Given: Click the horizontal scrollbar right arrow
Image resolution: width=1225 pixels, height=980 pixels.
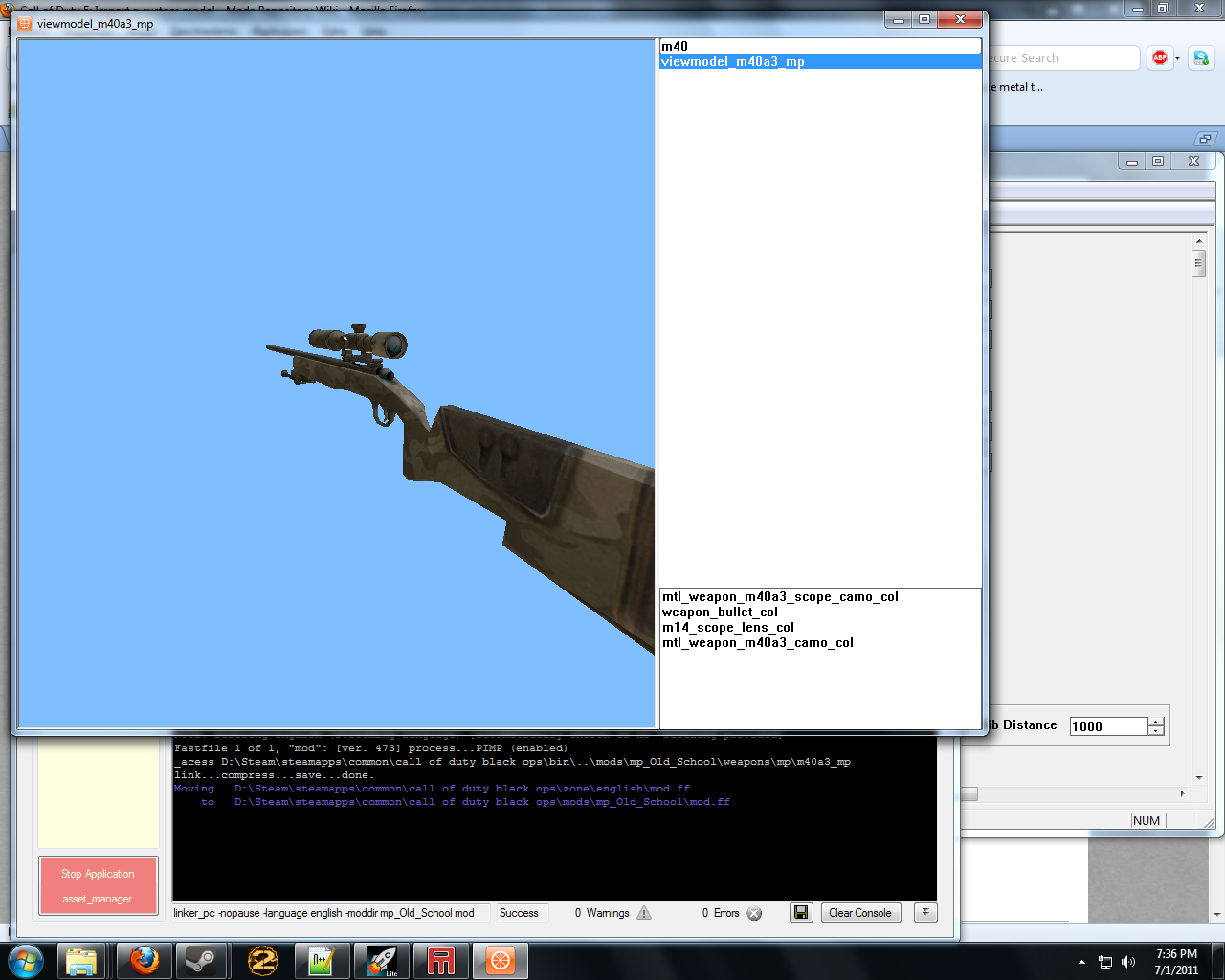Looking at the screenshot, I should [1182, 793].
